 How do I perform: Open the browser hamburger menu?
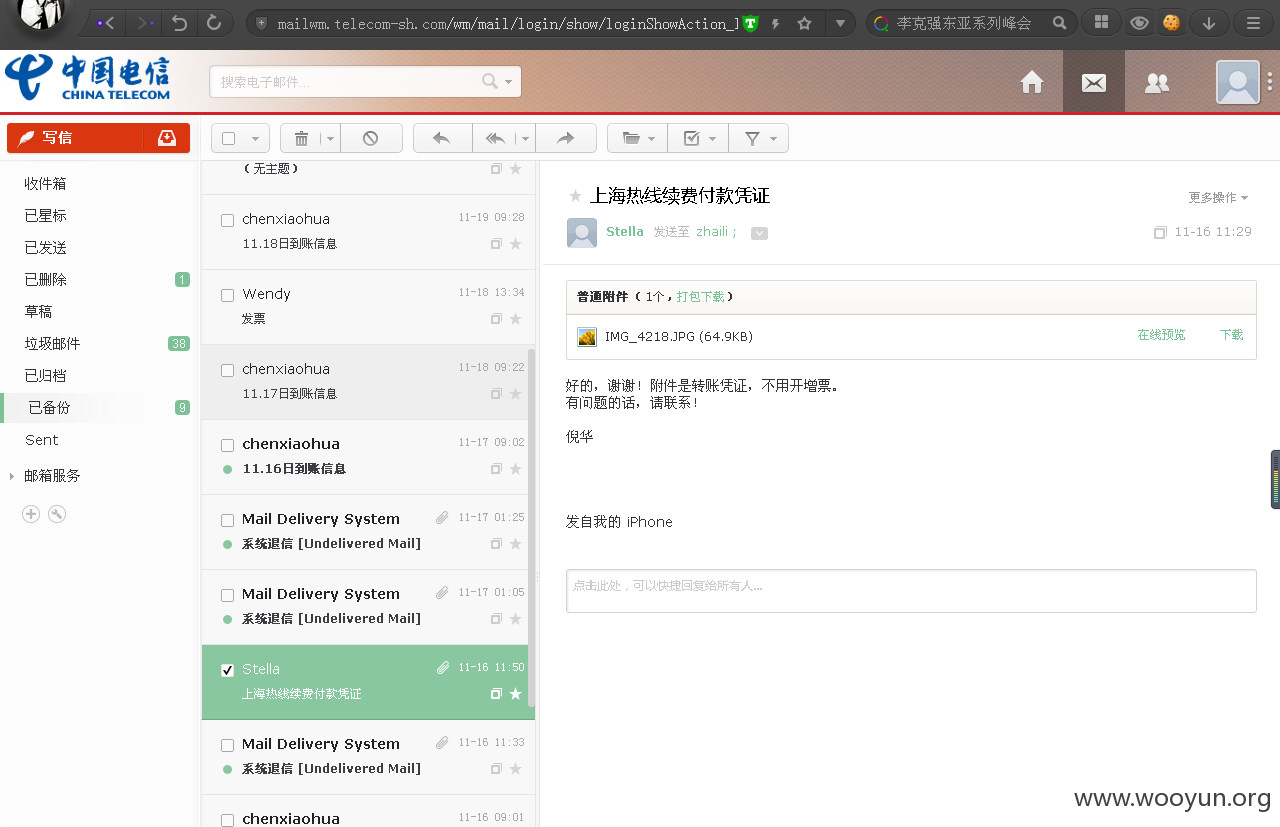click(x=1252, y=22)
